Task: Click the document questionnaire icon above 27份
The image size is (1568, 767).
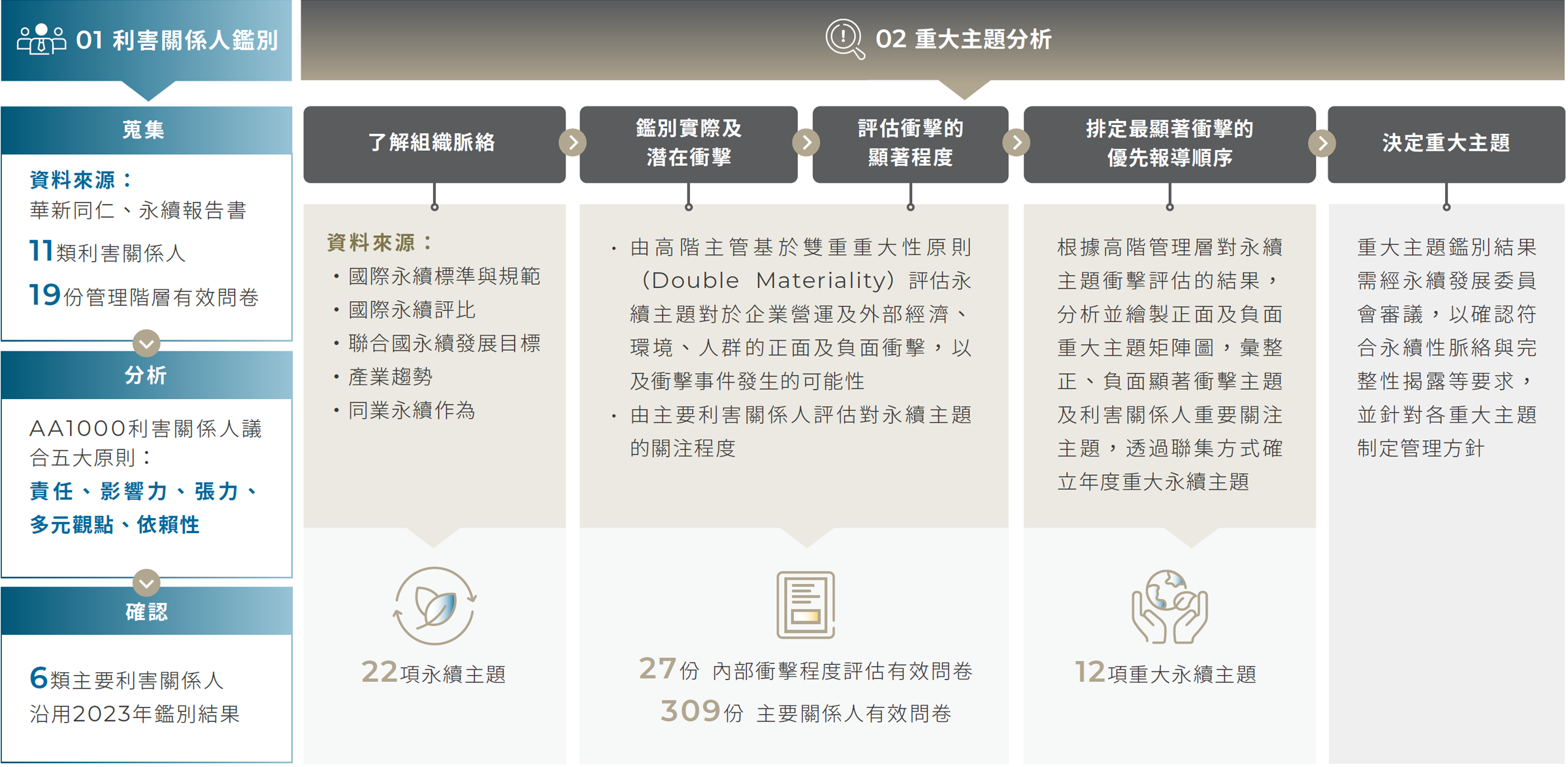Action: tap(806, 605)
